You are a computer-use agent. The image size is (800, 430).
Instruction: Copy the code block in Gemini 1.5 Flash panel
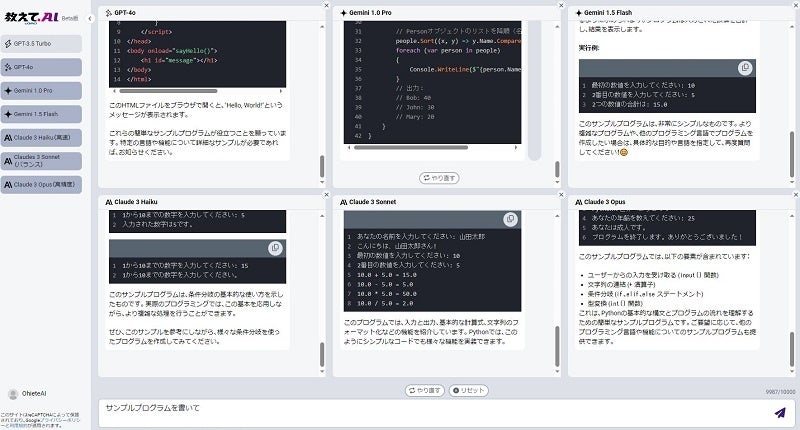(745, 68)
